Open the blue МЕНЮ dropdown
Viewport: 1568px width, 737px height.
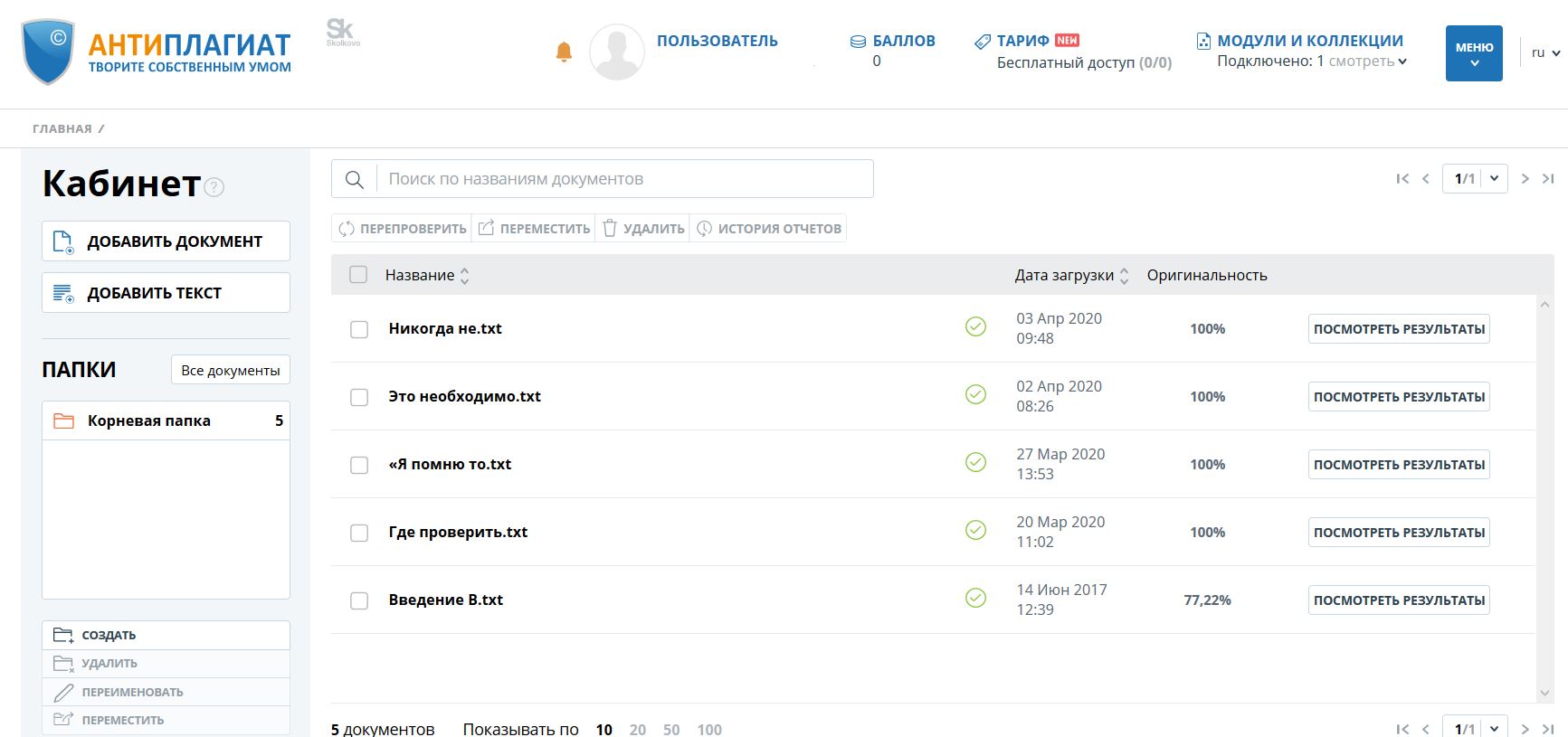pos(1474,53)
